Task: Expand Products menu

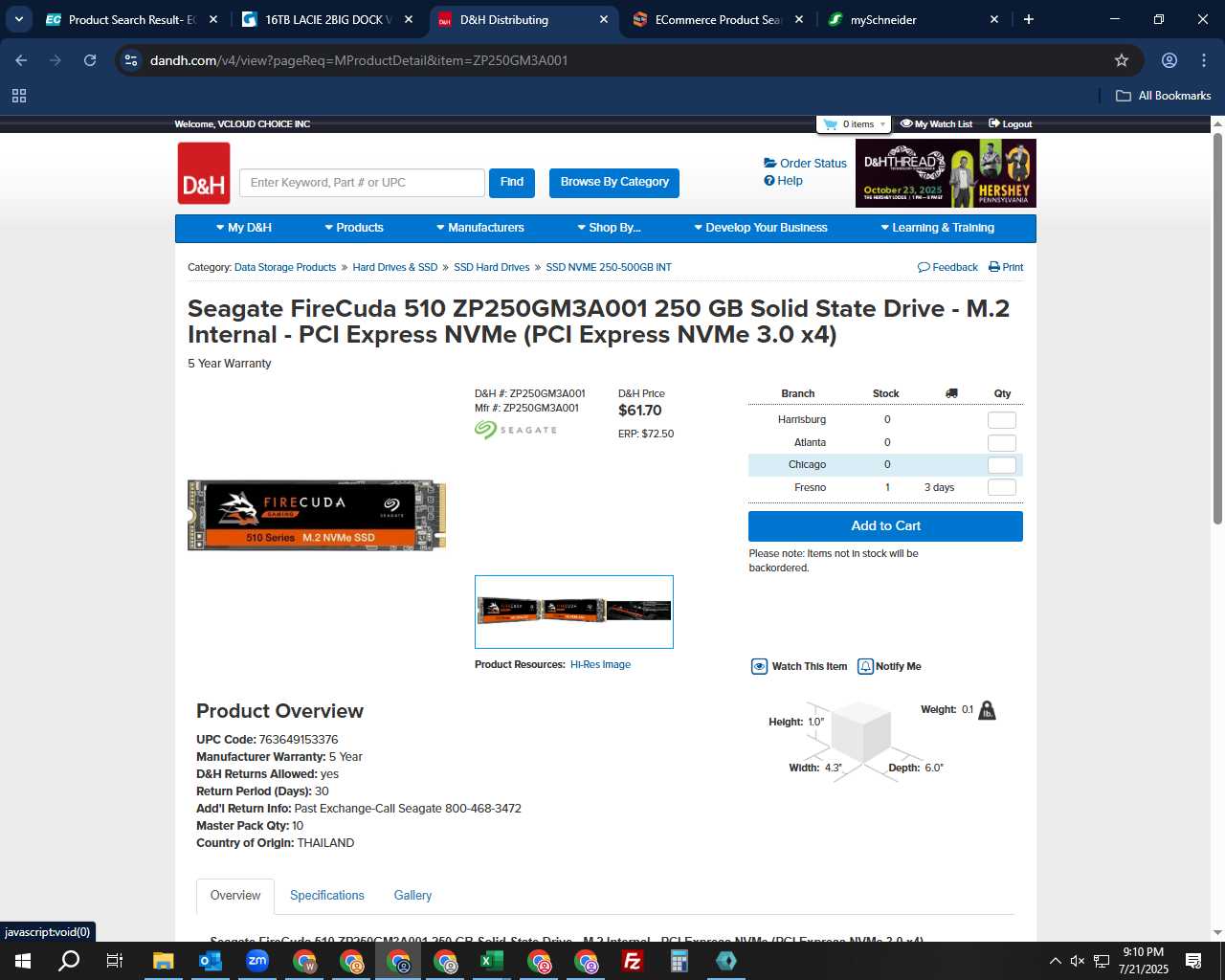Action: (354, 228)
